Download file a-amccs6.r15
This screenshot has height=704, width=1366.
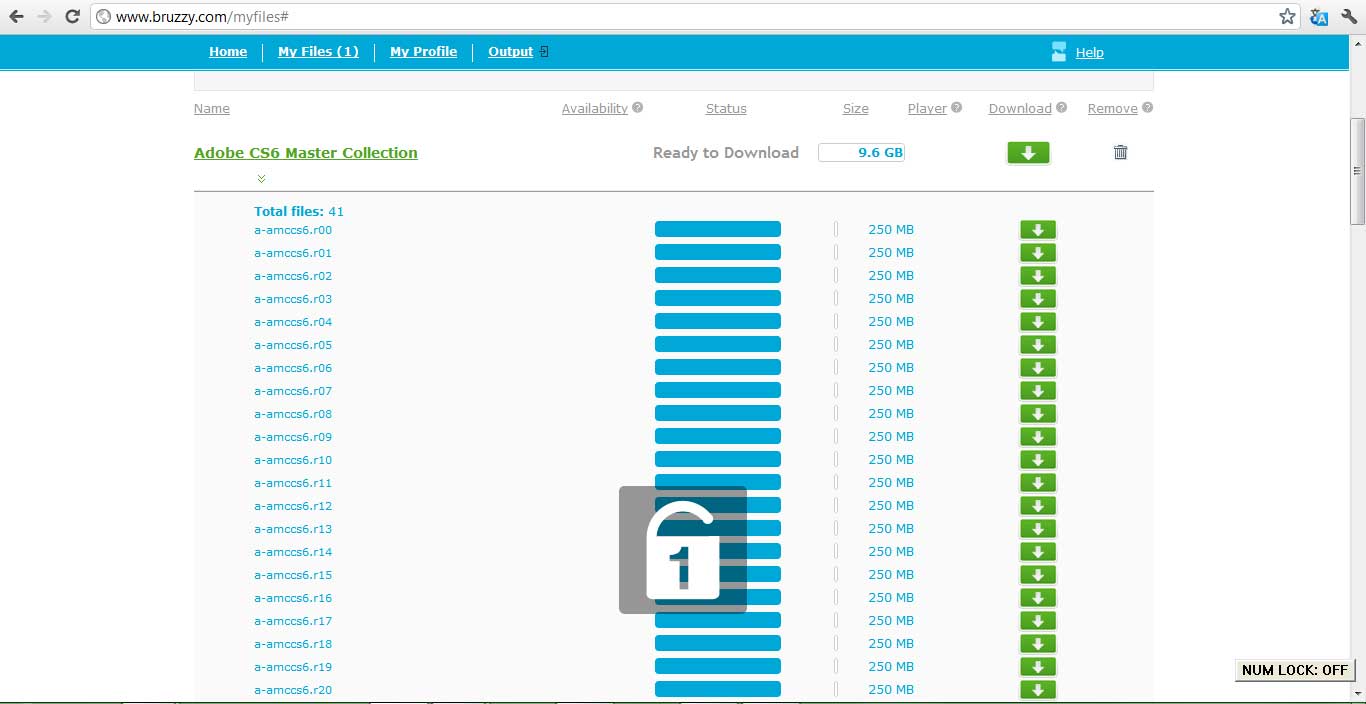tap(1038, 575)
